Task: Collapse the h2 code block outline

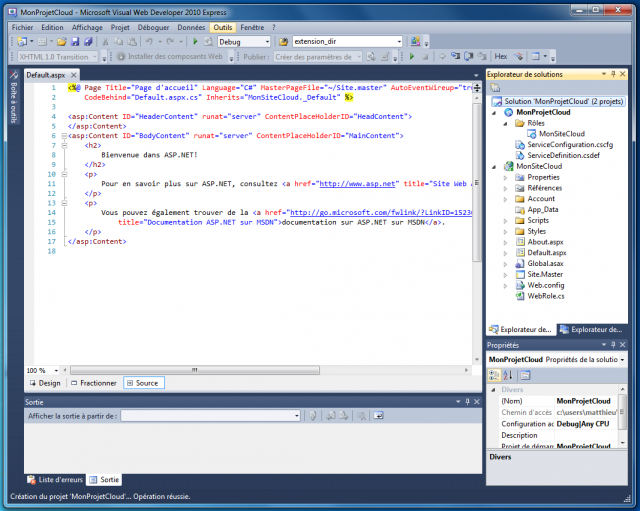Action: [64, 145]
